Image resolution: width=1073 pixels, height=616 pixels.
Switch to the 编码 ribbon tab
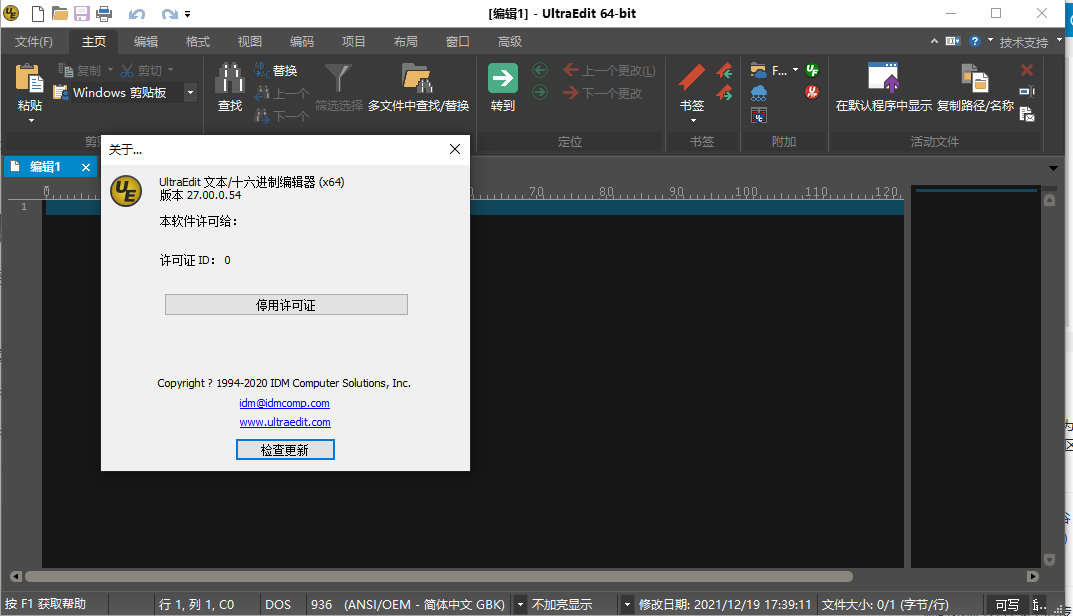pyautogui.click(x=302, y=42)
